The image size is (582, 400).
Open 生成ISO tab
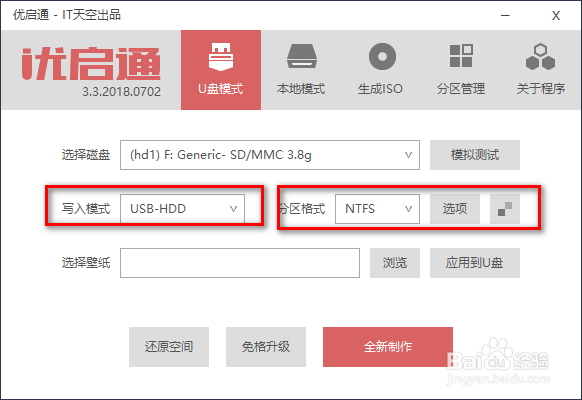click(381, 70)
